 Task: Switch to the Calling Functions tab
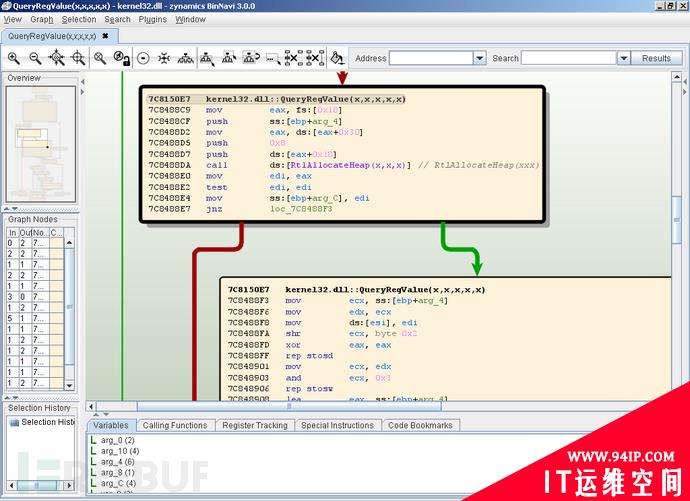(175, 425)
